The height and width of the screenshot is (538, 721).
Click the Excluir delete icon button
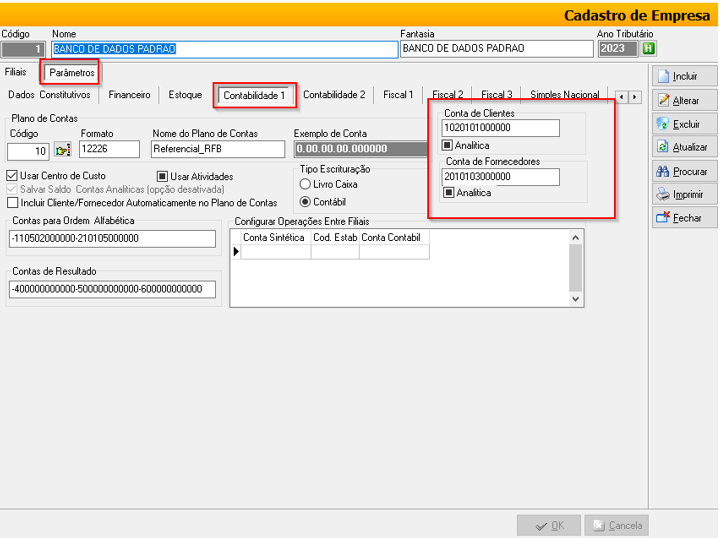[678, 124]
